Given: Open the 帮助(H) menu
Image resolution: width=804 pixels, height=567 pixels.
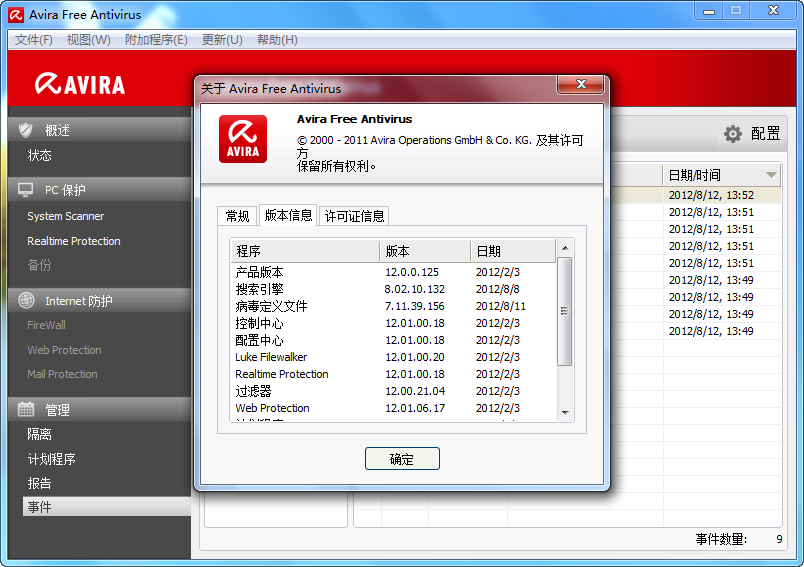Looking at the screenshot, I should tap(277, 40).
